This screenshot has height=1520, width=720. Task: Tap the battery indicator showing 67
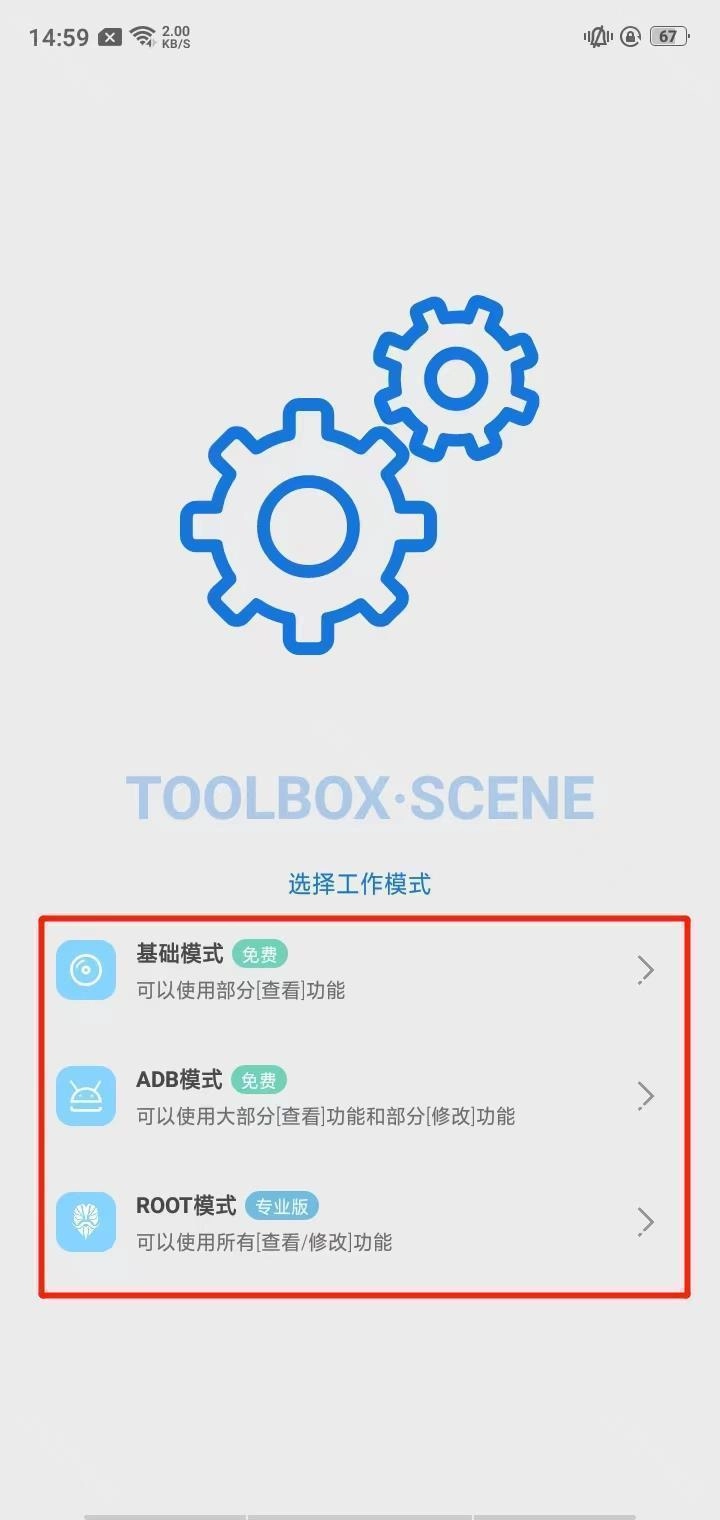click(x=669, y=37)
